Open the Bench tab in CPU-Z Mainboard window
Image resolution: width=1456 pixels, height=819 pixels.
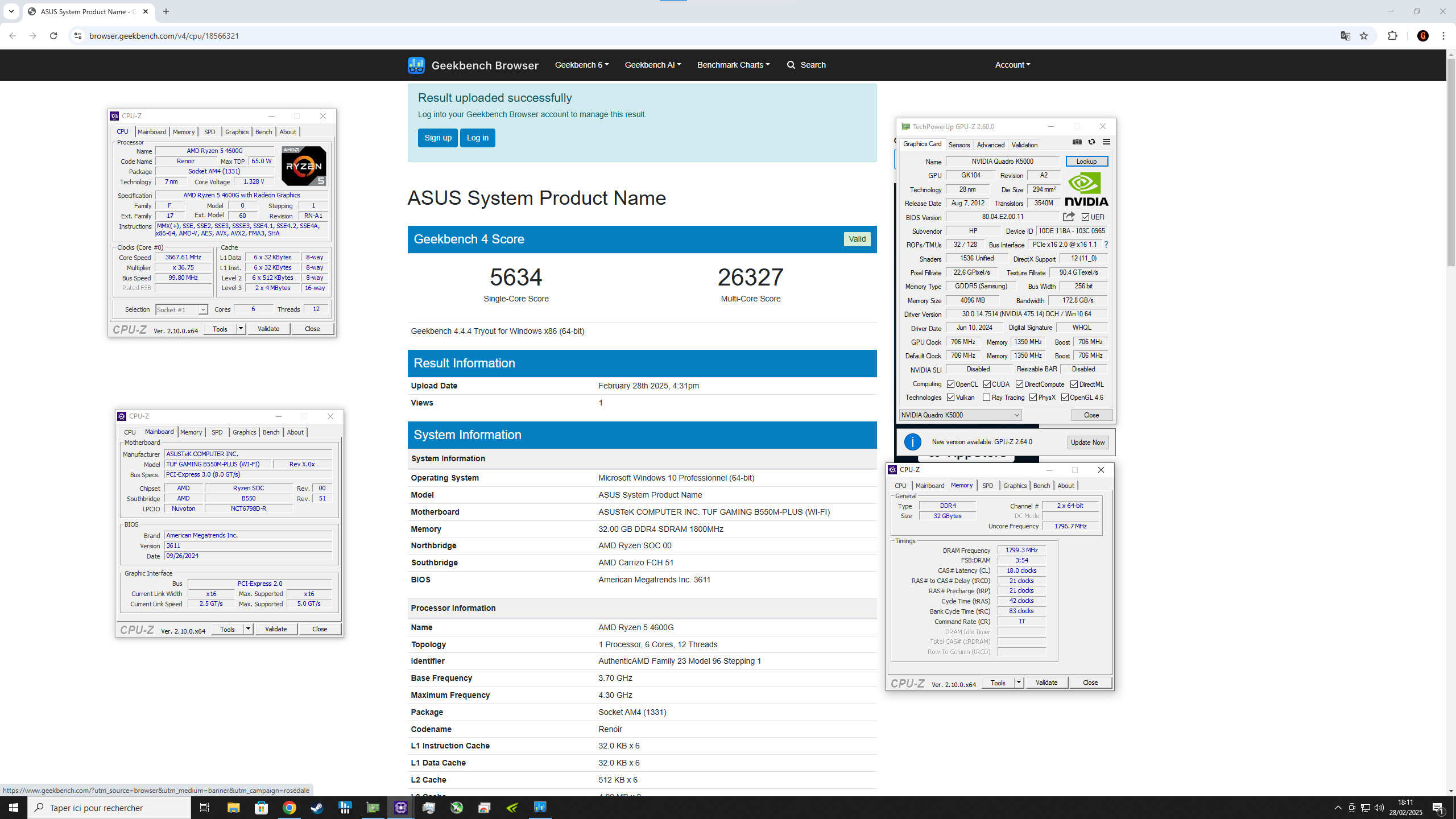pyautogui.click(x=271, y=432)
